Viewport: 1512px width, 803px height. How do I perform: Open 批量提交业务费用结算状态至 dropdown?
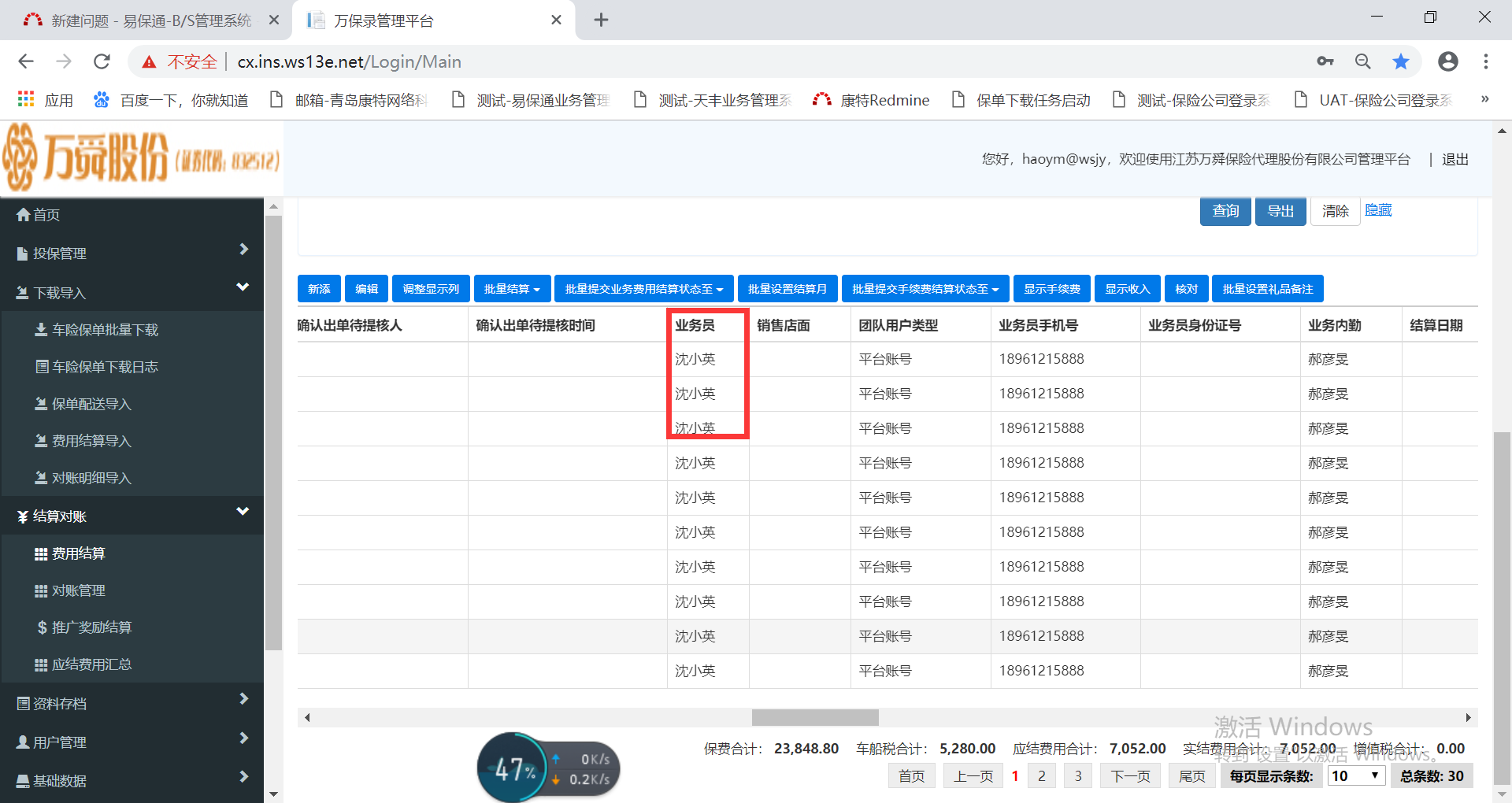tap(643, 289)
